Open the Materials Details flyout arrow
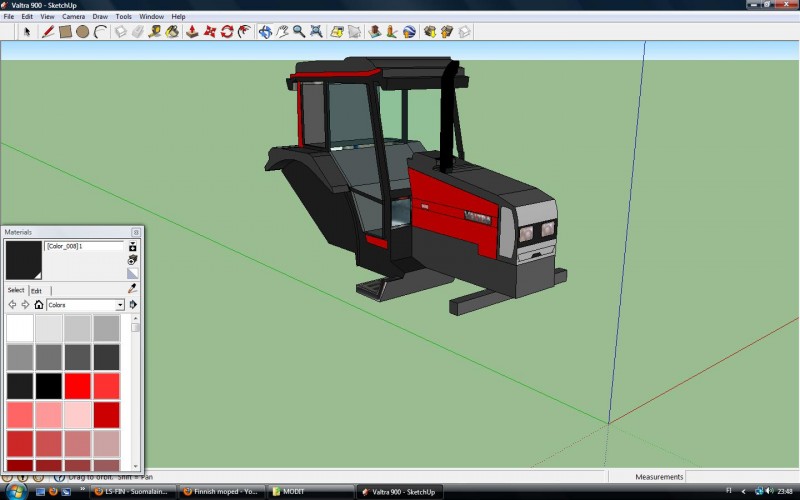 (133, 305)
